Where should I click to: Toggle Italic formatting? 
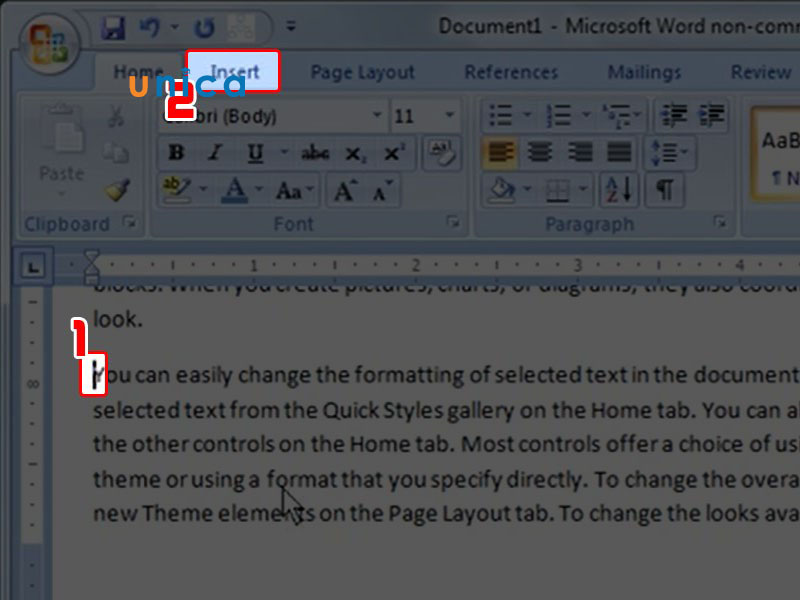pos(215,153)
